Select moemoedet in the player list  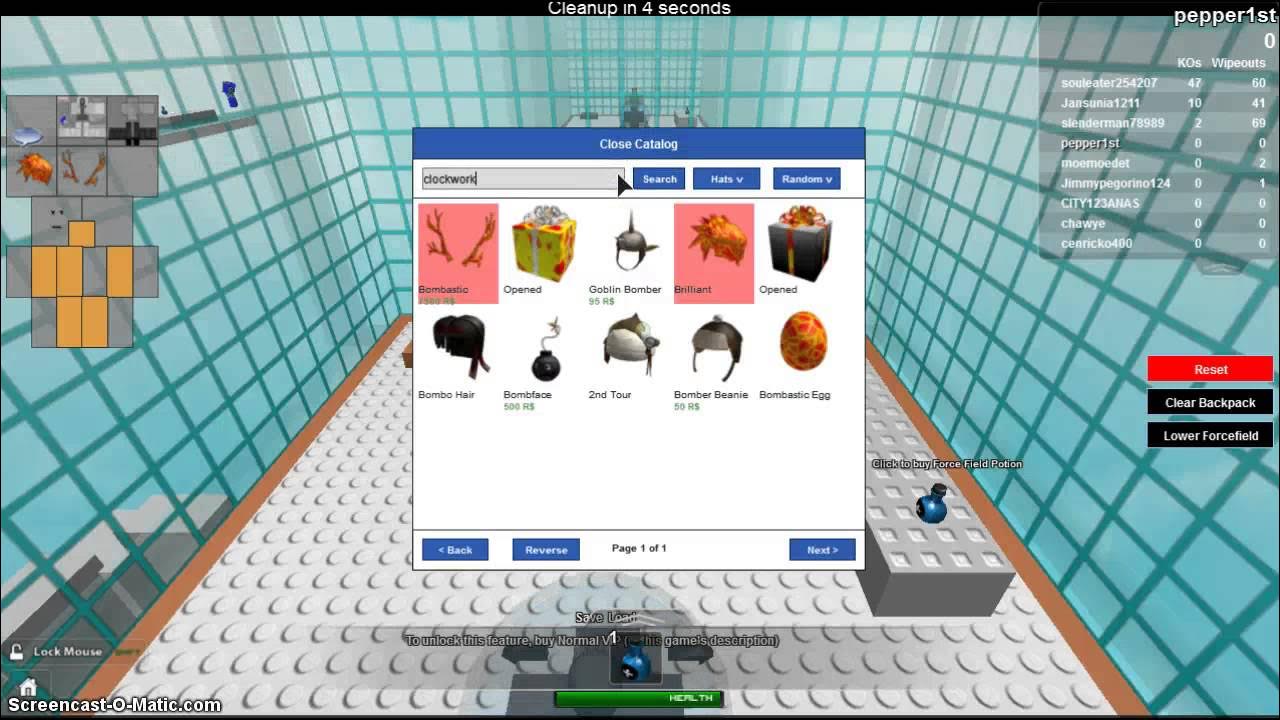click(1095, 163)
